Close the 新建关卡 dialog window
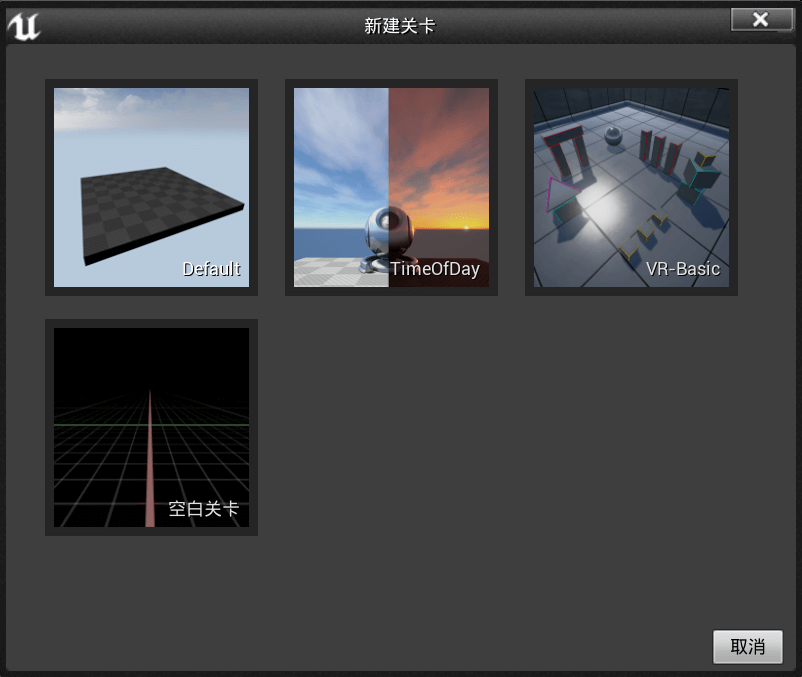The image size is (802, 677). [761, 19]
